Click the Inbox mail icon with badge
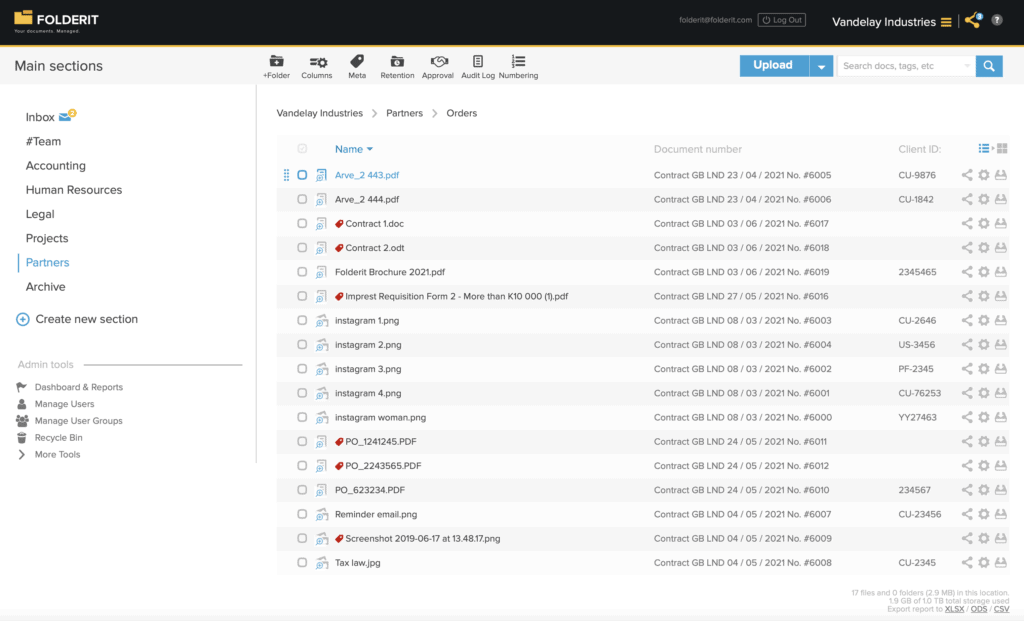1024x621 pixels. pos(67,116)
